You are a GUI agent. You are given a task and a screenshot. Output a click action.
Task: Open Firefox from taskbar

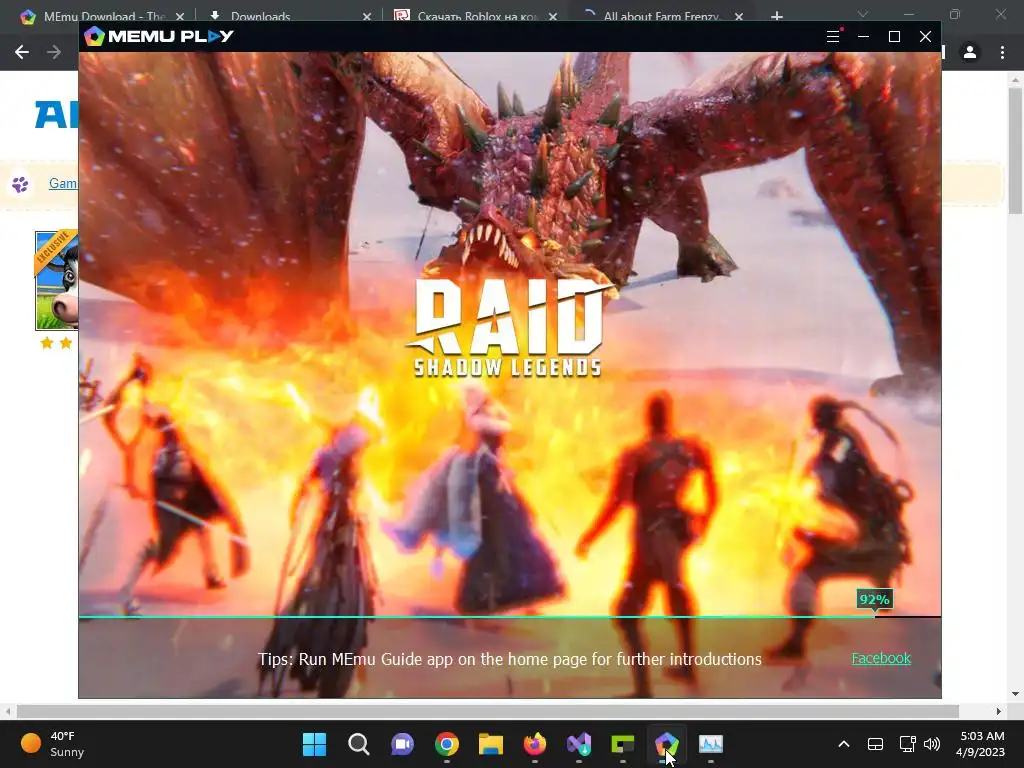[x=535, y=744]
